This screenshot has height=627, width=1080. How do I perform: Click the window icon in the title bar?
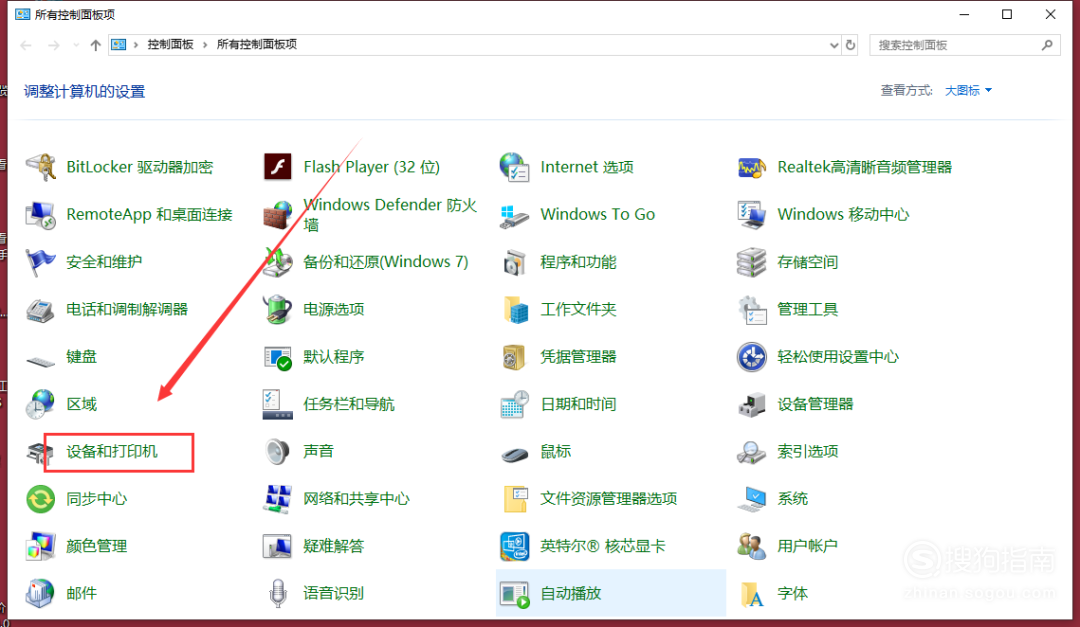click(x=22, y=14)
